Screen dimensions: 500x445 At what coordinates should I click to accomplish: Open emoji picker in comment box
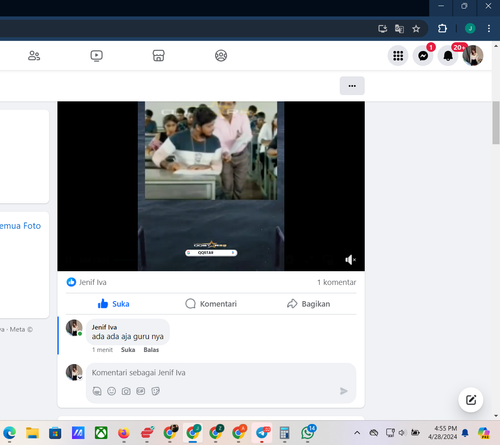(112, 391)
